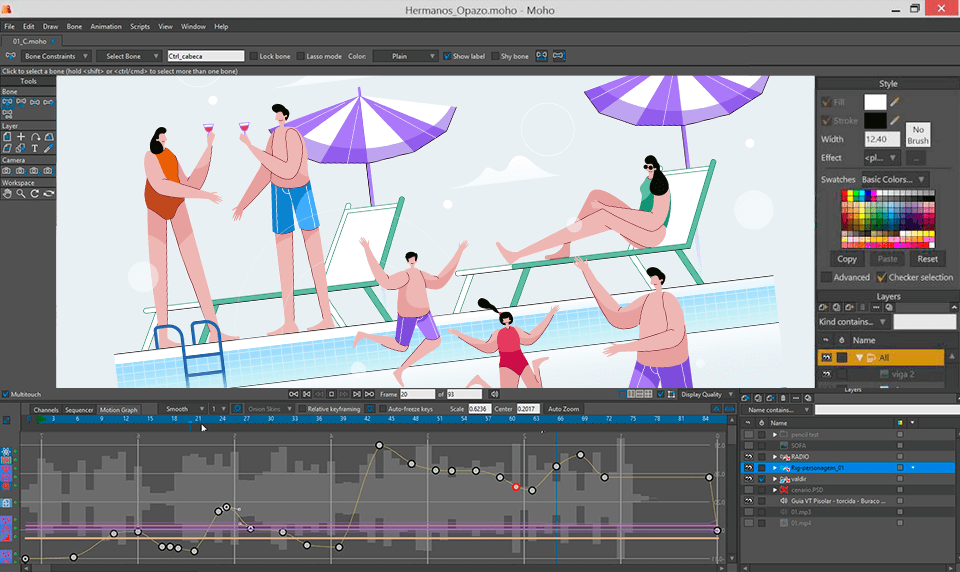Enable the Lock bone checkbox
Screen dimensions: 960x572
(254, 56)
